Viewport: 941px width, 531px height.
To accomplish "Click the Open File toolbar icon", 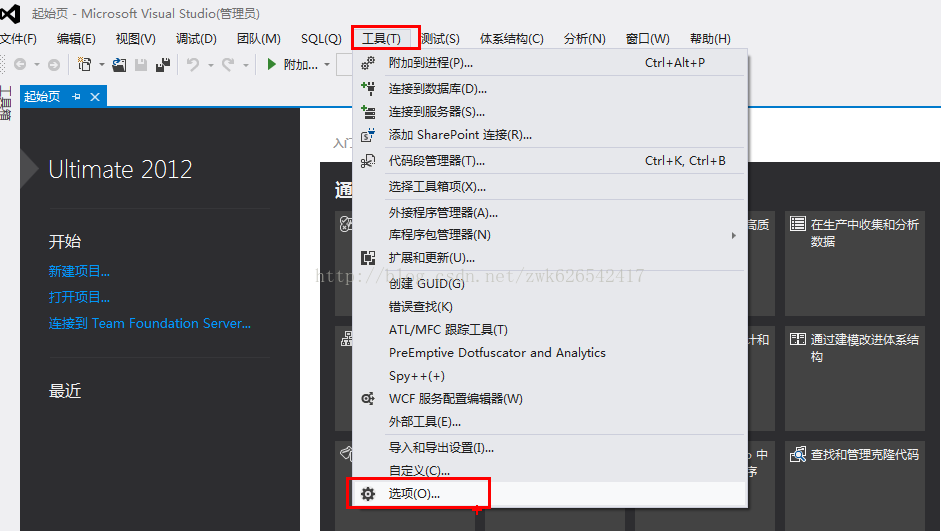I will click(119, 64).
